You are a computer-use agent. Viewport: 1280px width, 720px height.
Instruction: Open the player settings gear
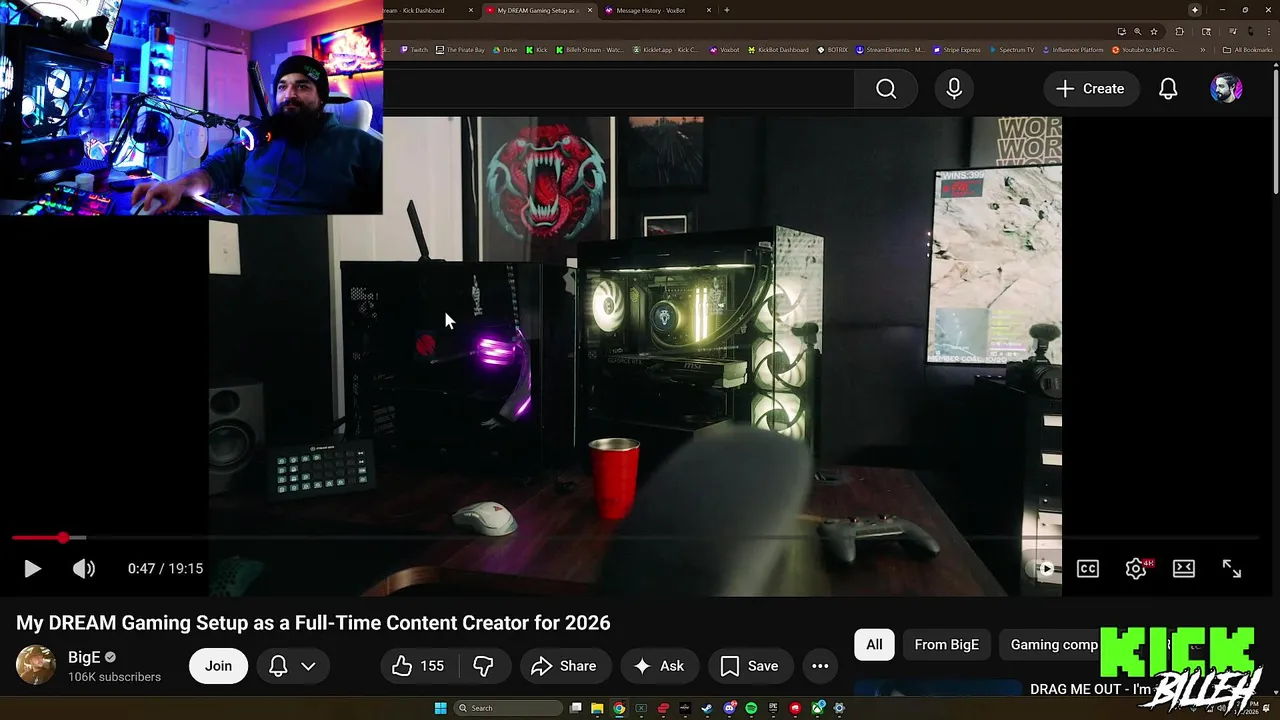[1136, 568]
